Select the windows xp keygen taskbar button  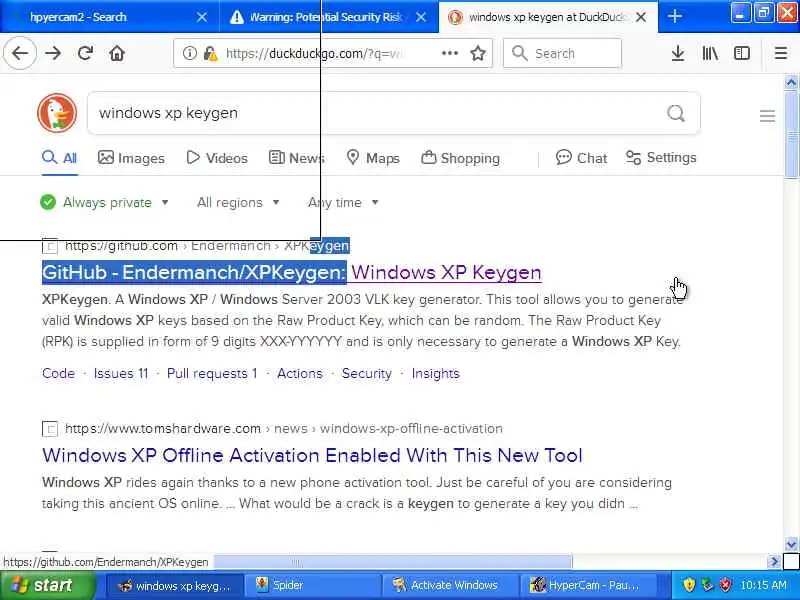click(174, 585)
